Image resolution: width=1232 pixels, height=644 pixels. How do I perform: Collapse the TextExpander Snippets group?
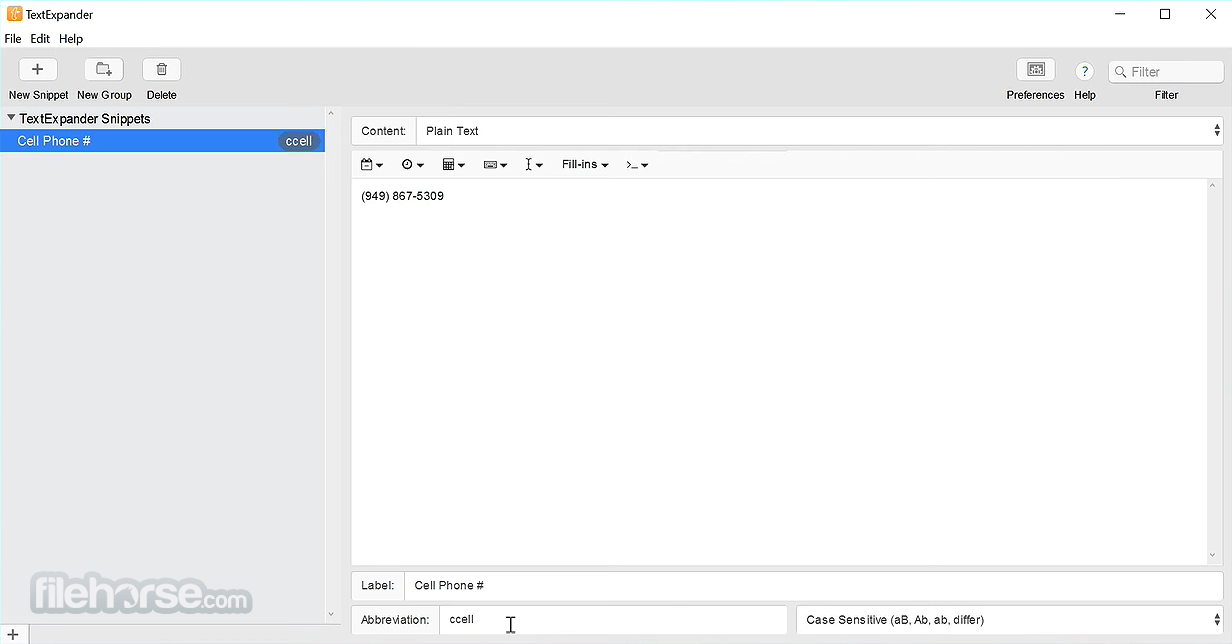click(11, 118)
